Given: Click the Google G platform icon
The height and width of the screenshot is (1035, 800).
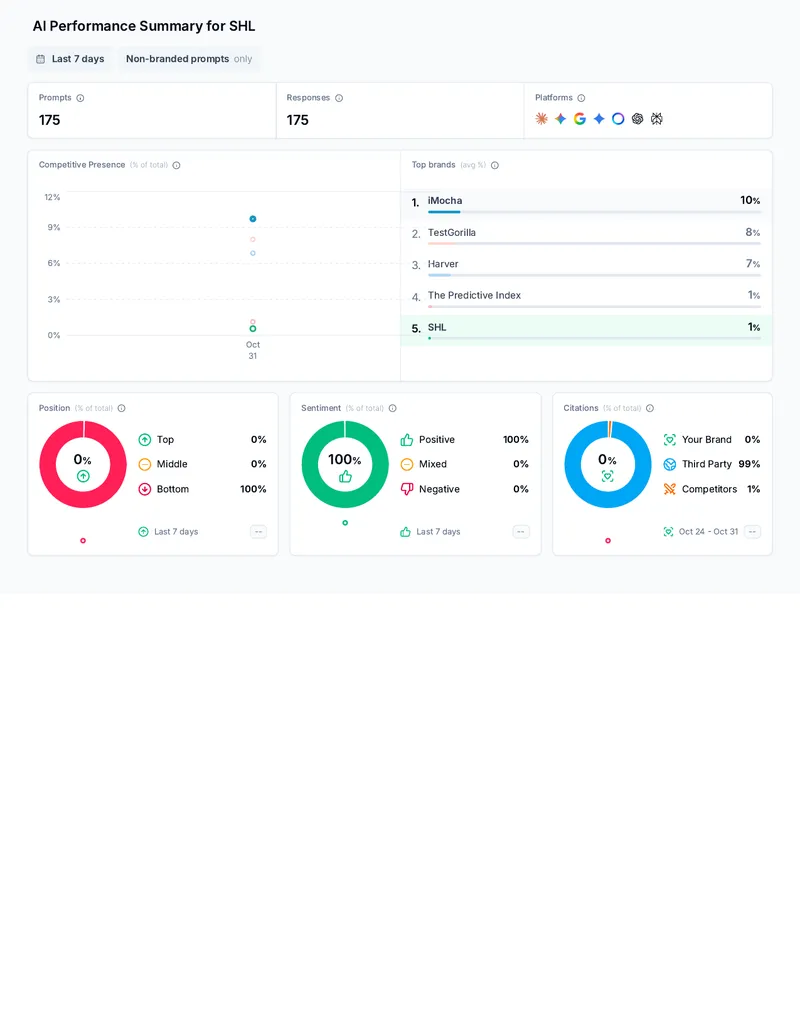Looking at the screenshot, I should click(580, 119).
